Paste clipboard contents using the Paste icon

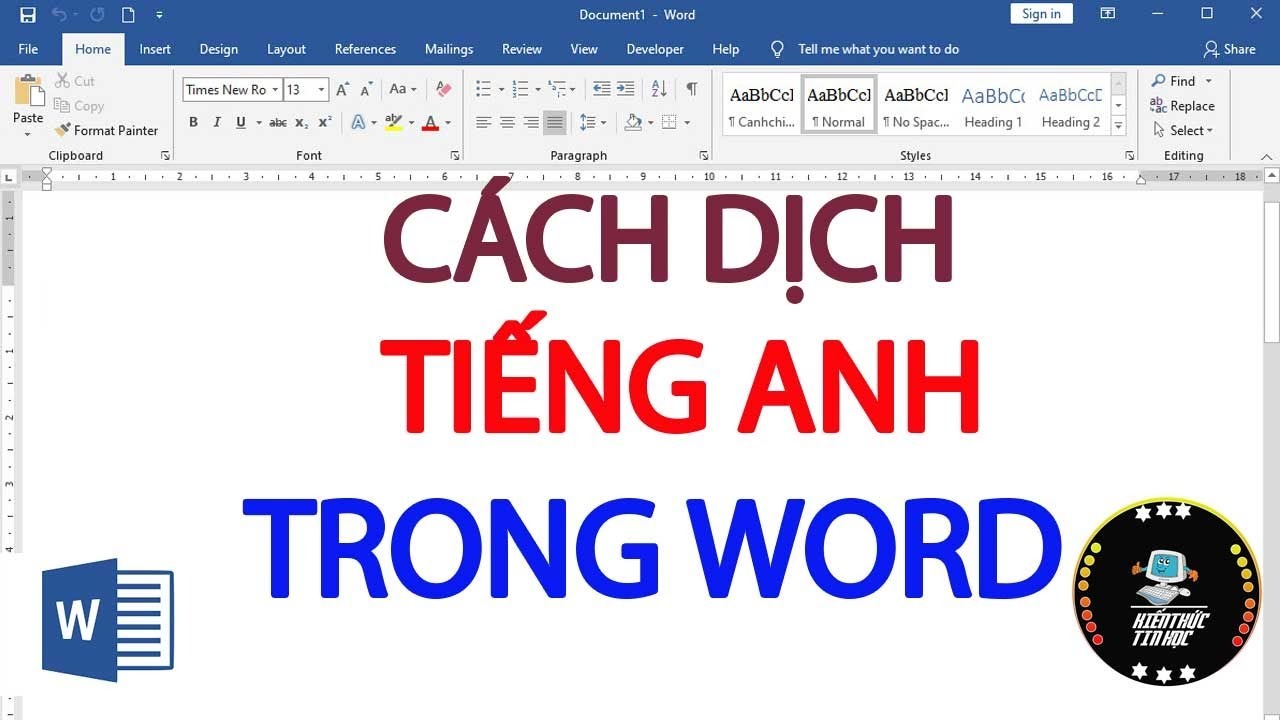(28, 91)
